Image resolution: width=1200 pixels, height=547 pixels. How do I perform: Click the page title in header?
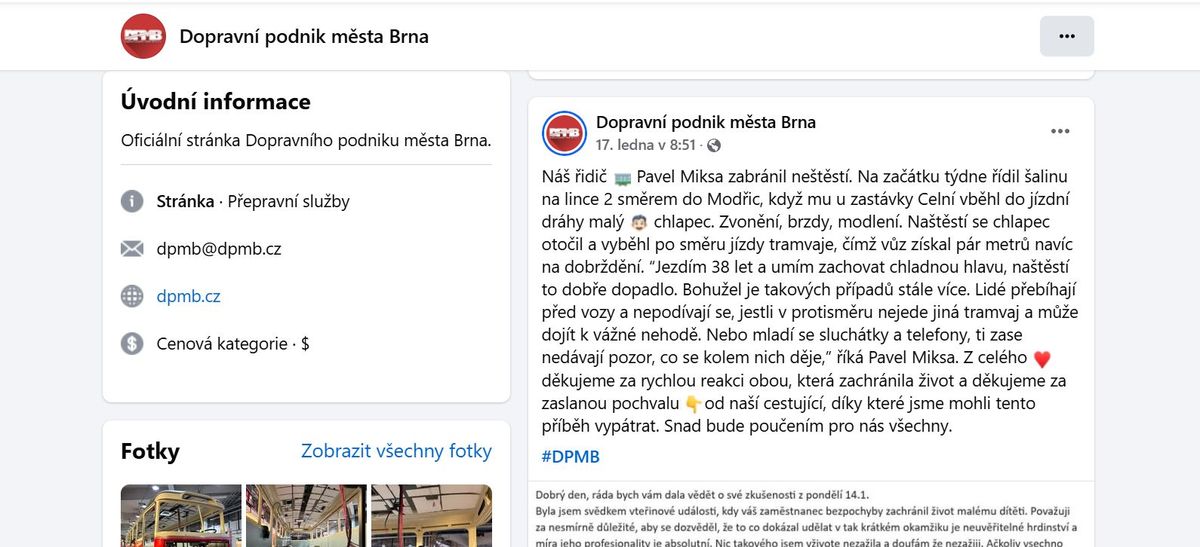(x=304, y=37)
